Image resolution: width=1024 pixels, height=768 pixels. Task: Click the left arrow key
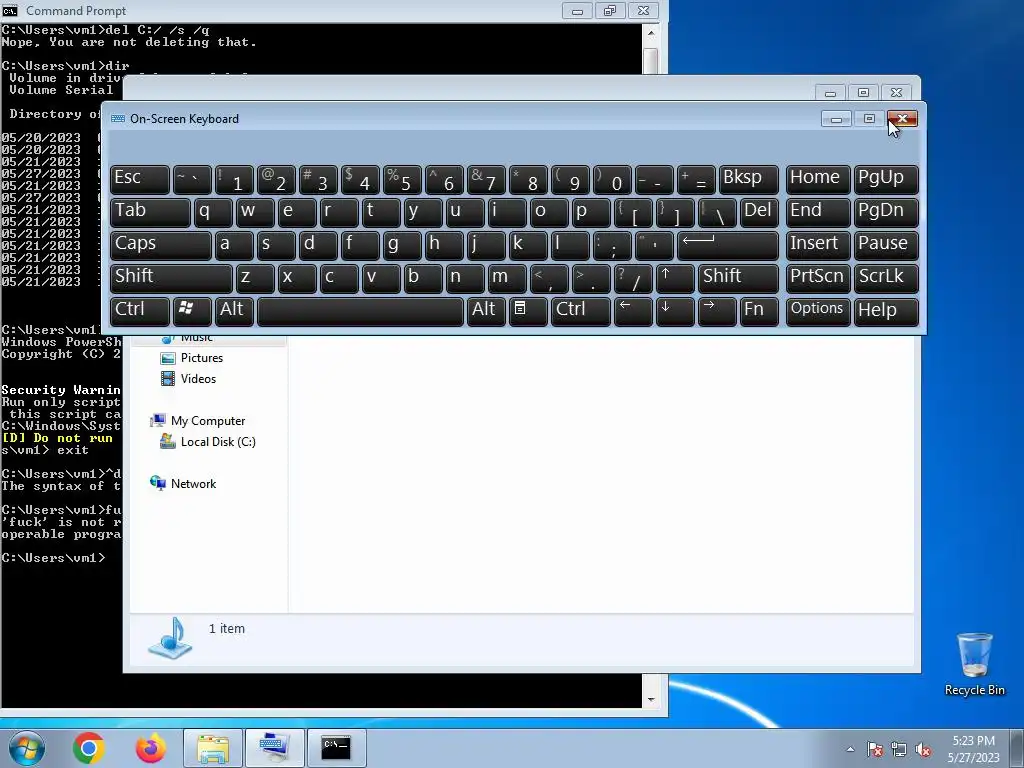[633, 311]
